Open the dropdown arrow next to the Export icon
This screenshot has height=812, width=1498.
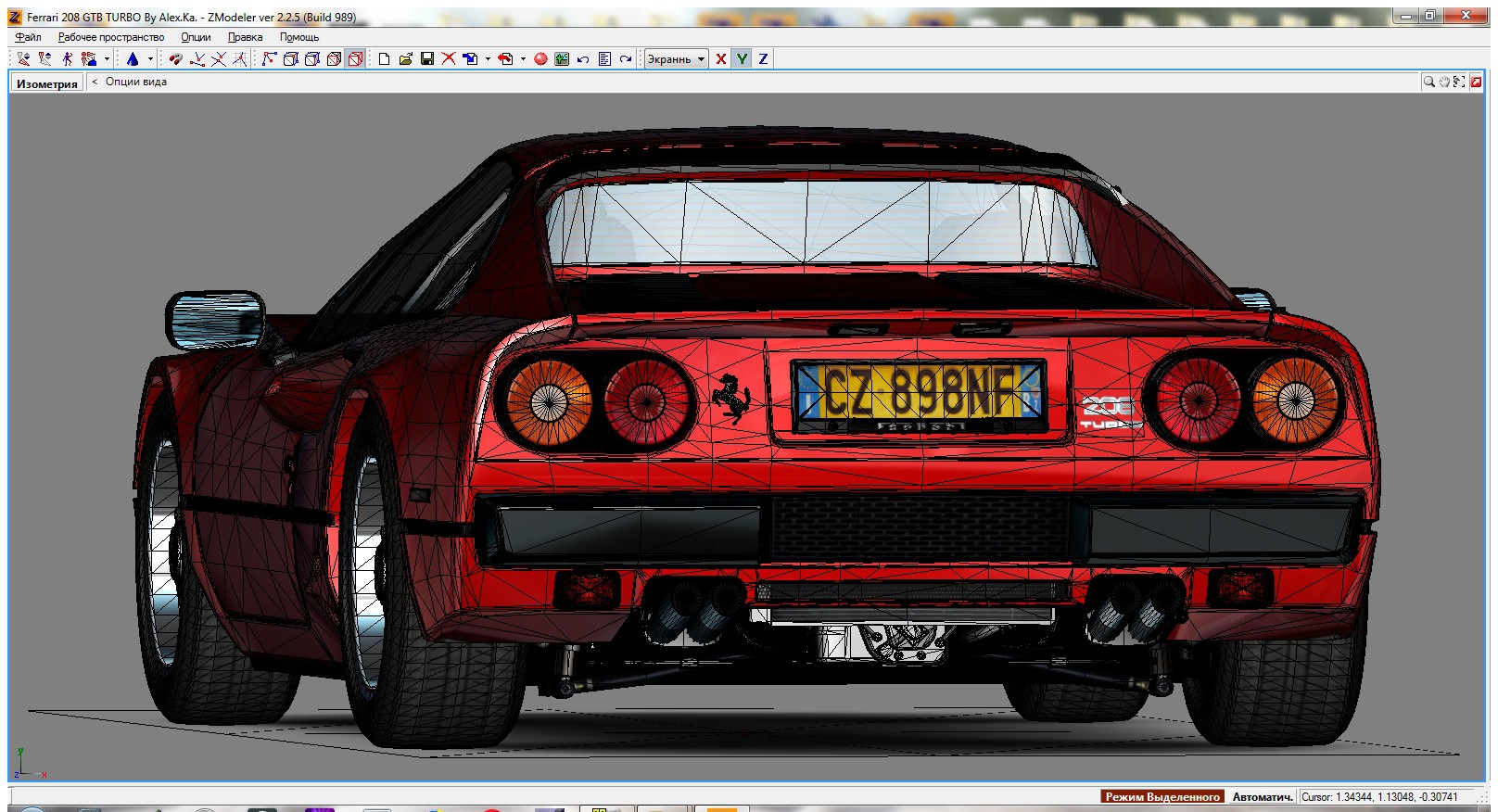(x=523, y=58)
